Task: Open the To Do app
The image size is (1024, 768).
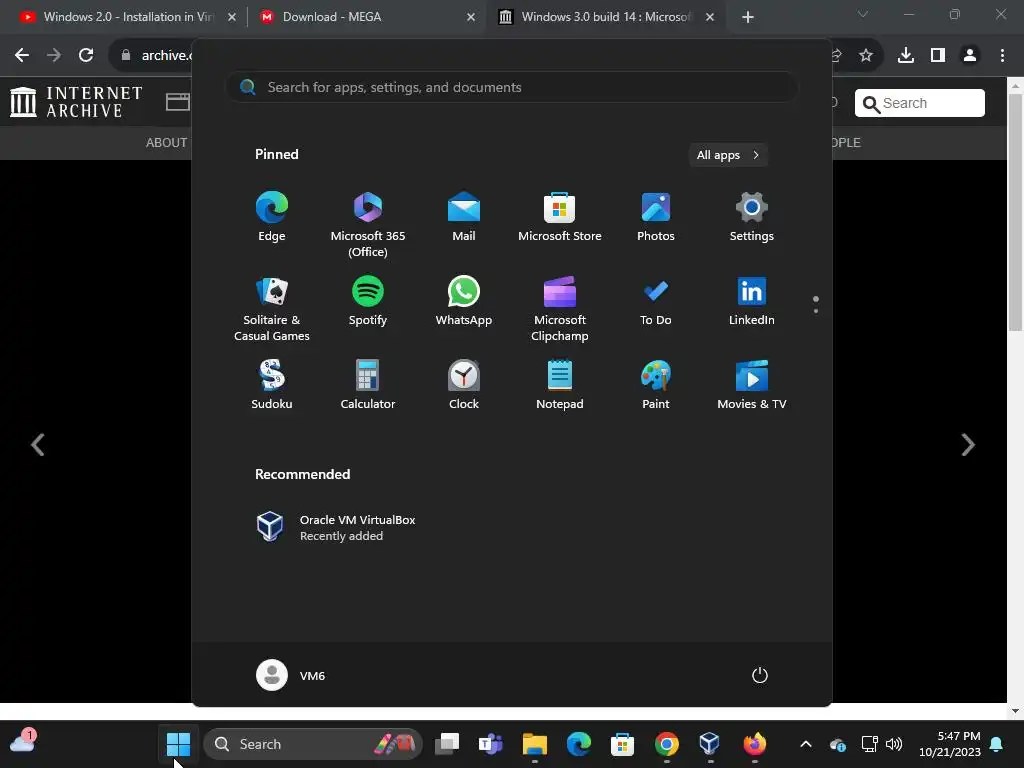Action: tap(656, 301)
